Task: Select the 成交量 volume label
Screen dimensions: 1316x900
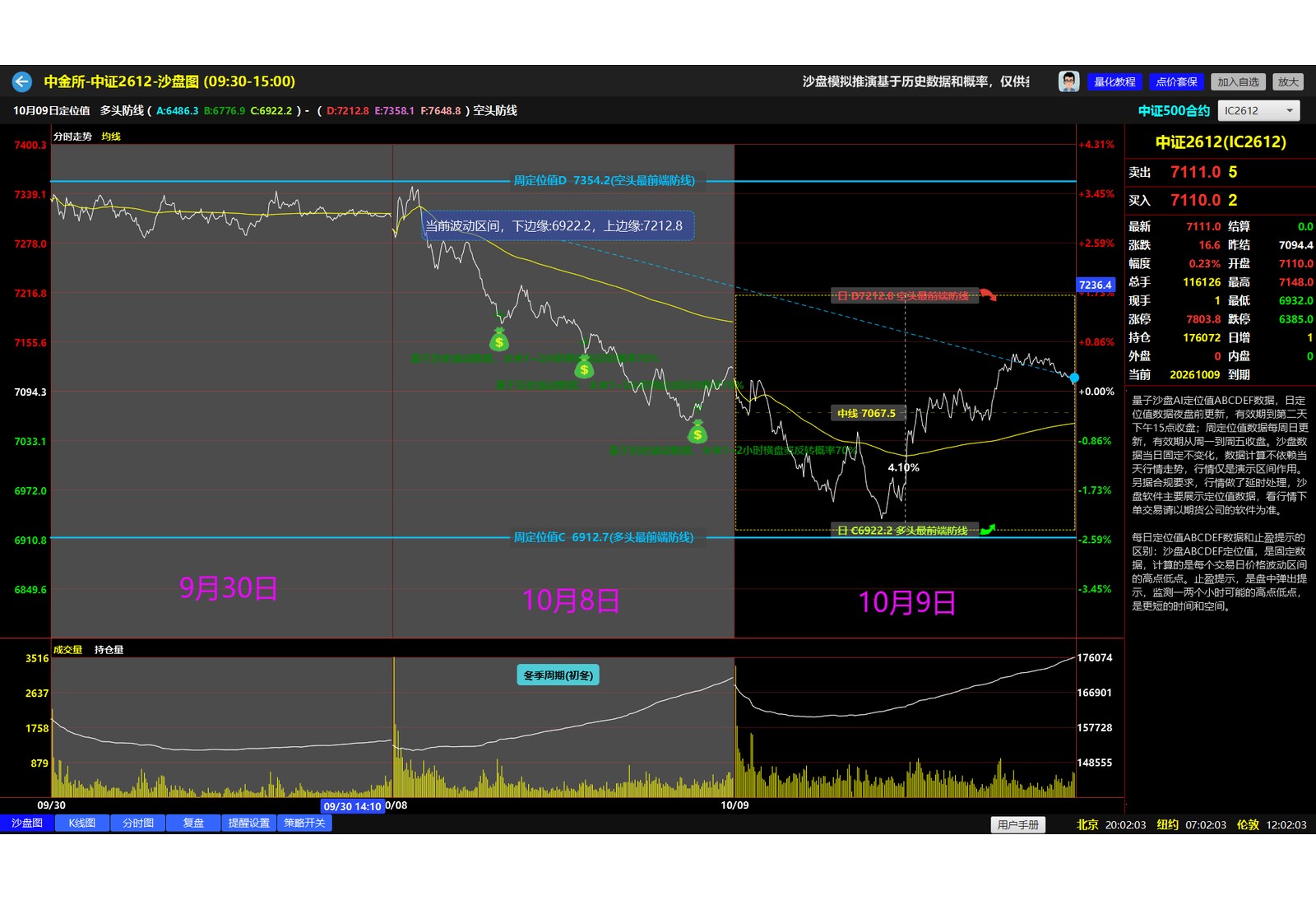Action: [x=68, y=650]
